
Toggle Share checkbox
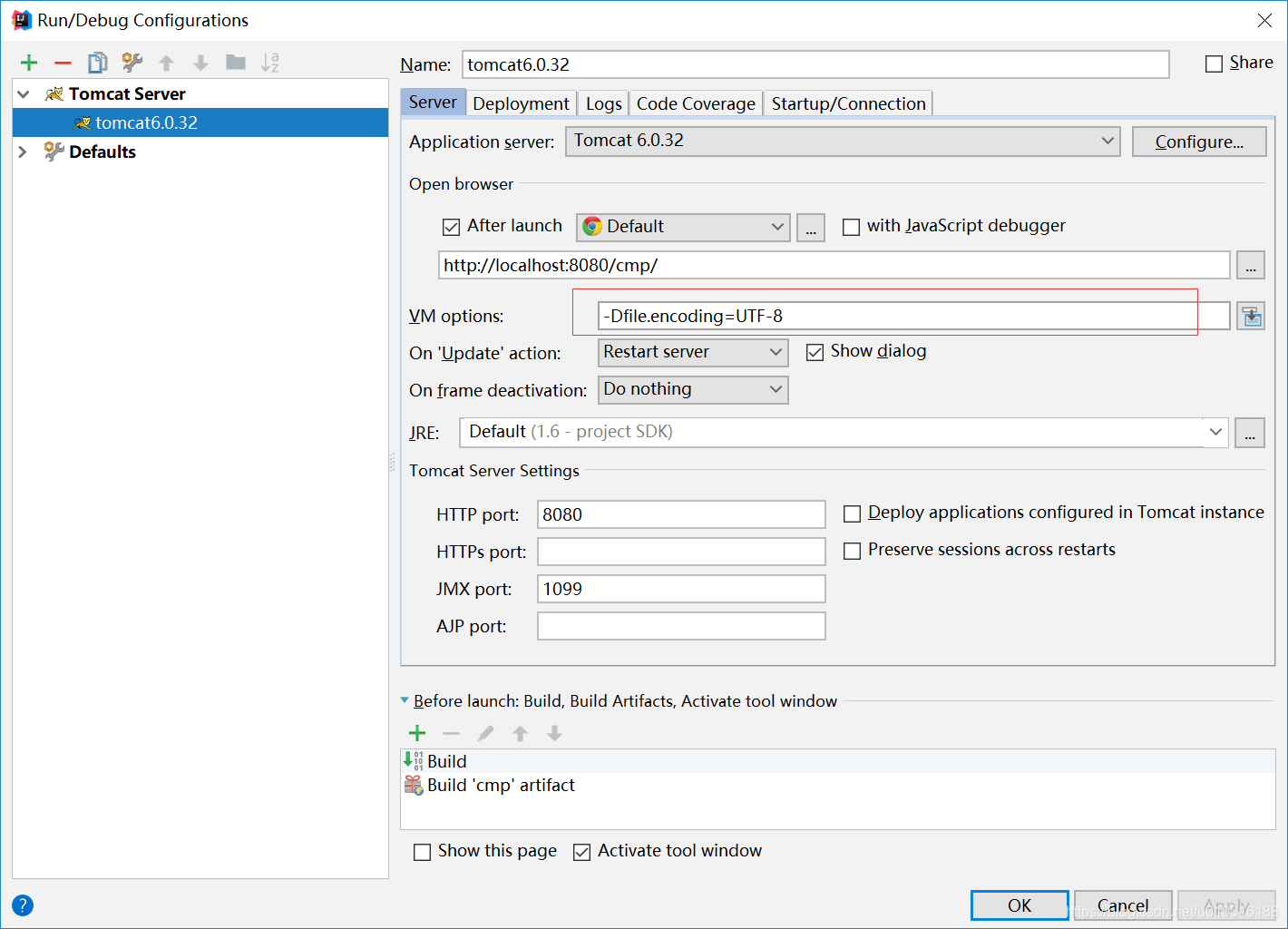(x=1214, y=64)
